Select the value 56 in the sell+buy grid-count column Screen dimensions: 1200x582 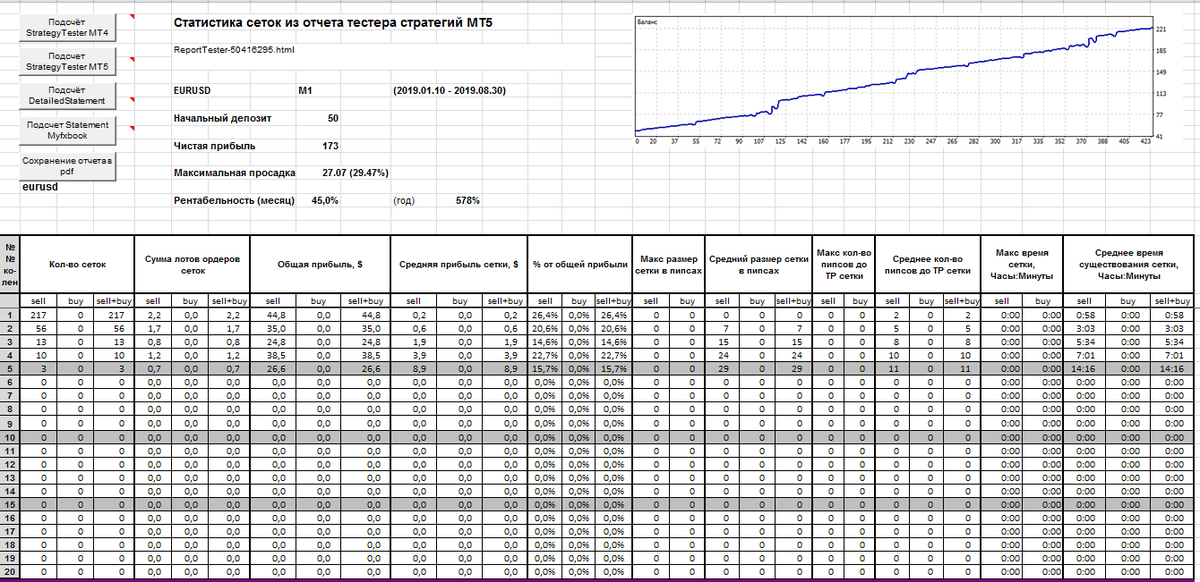click(115, 328)
